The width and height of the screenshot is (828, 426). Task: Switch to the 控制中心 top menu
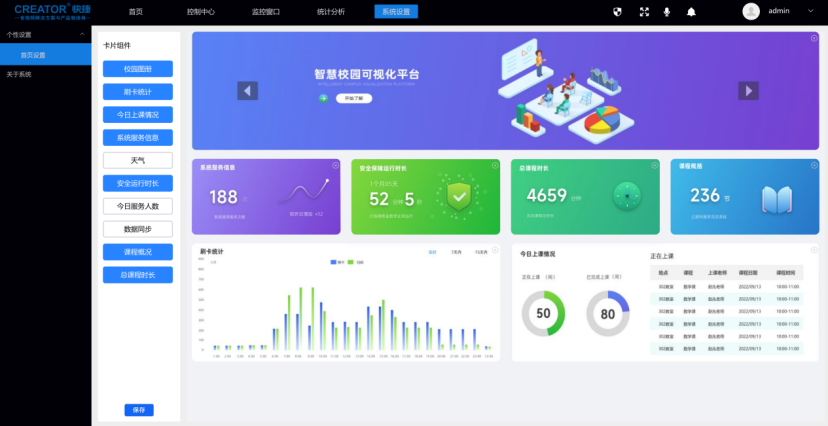click(201, 12)
